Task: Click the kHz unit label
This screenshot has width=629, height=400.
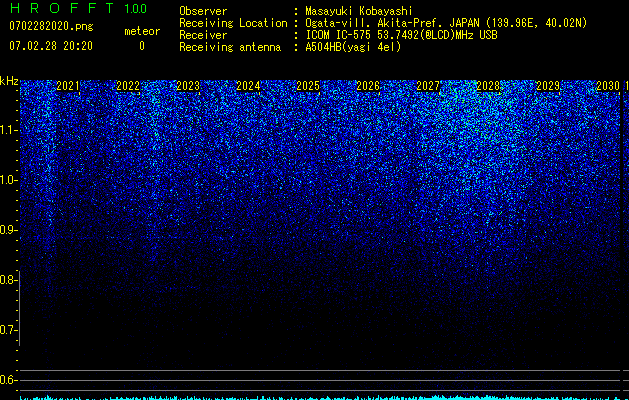Action: pos(9,81)
